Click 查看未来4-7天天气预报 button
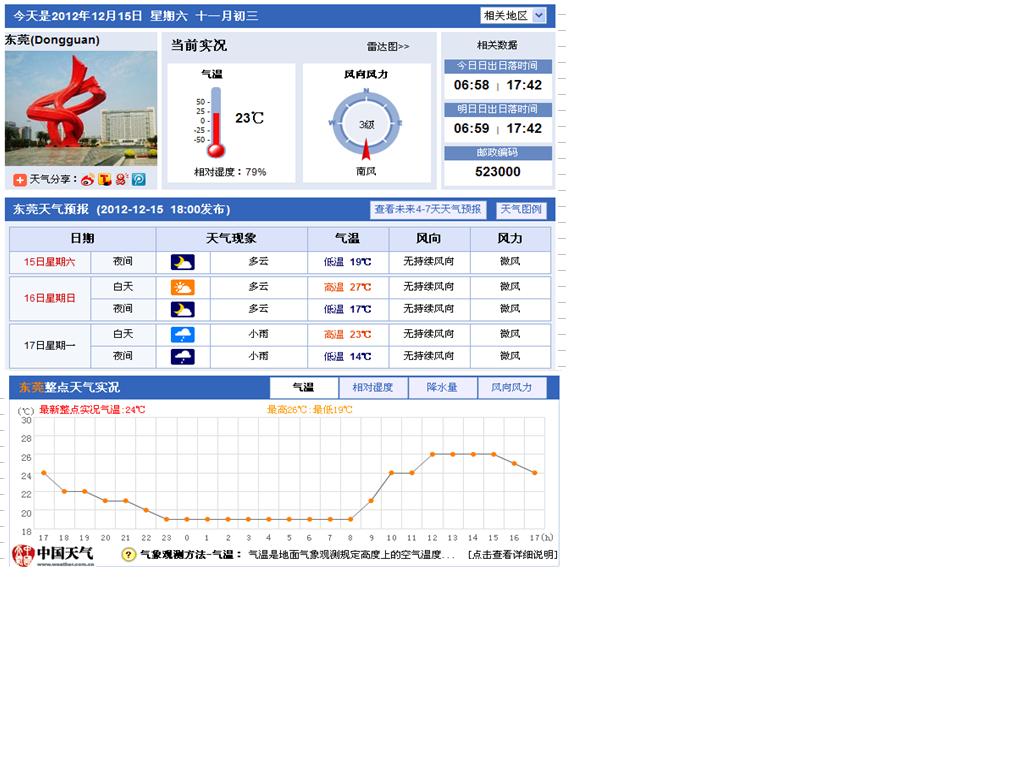This screenshot has width=1024, height=768. pyautogui.click(x=428, y=210)
